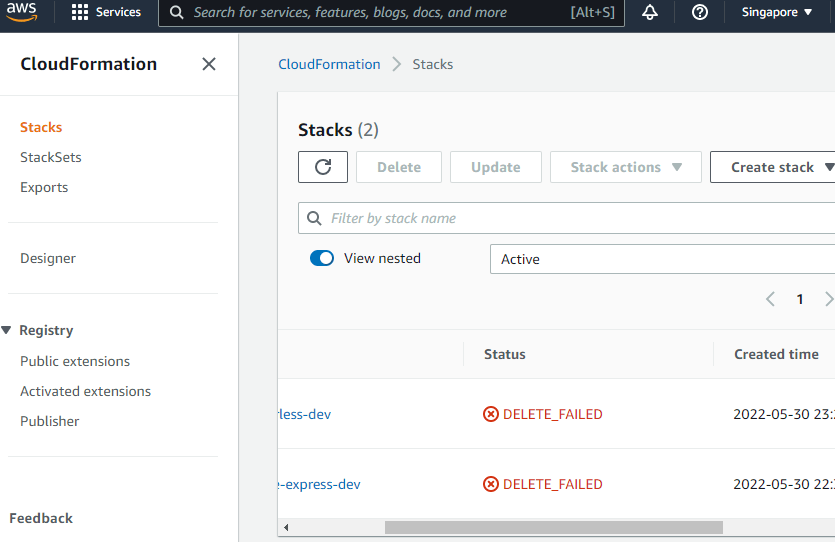Screen dimensions: 835x542
Task: Click the CloudFormation breadcrumb link
Action: pos(329,64)
